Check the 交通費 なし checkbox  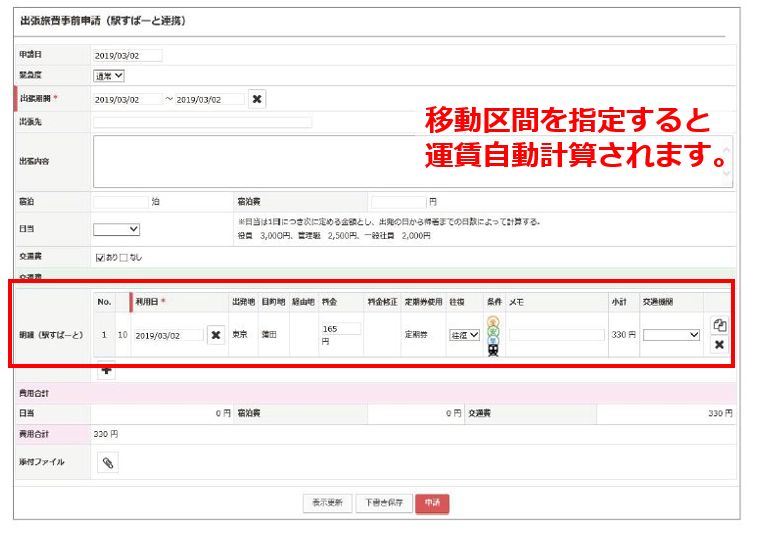pos(125,257)
